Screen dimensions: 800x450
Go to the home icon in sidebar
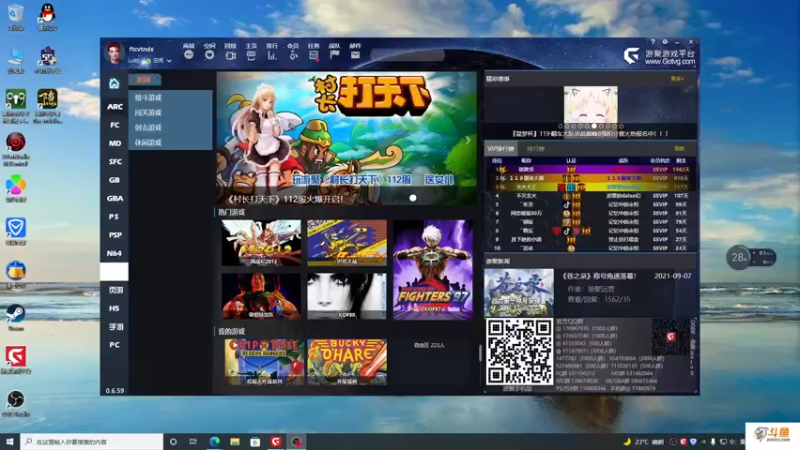(114, 84)
